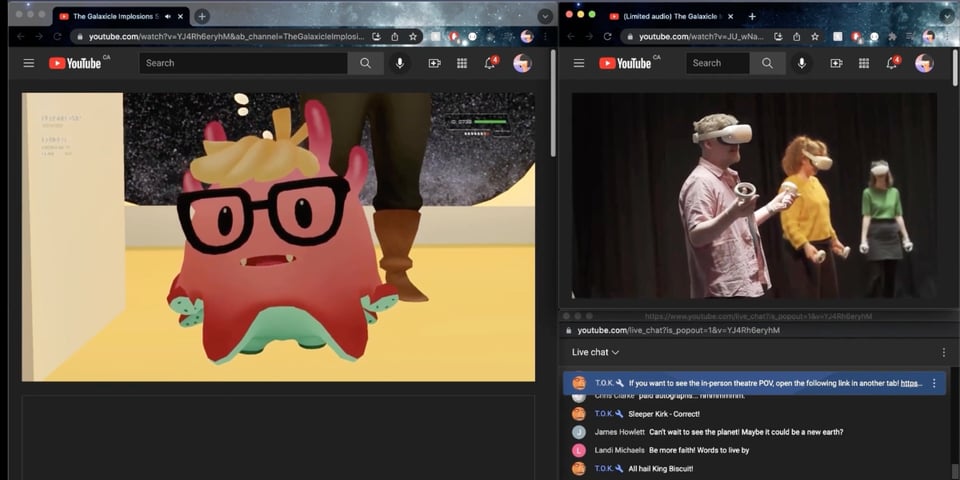Image resolution: width=960 pixels, height=480 pixels.
Task: Click the search magnifier button in left window
Action: click(x=366, y=63)
